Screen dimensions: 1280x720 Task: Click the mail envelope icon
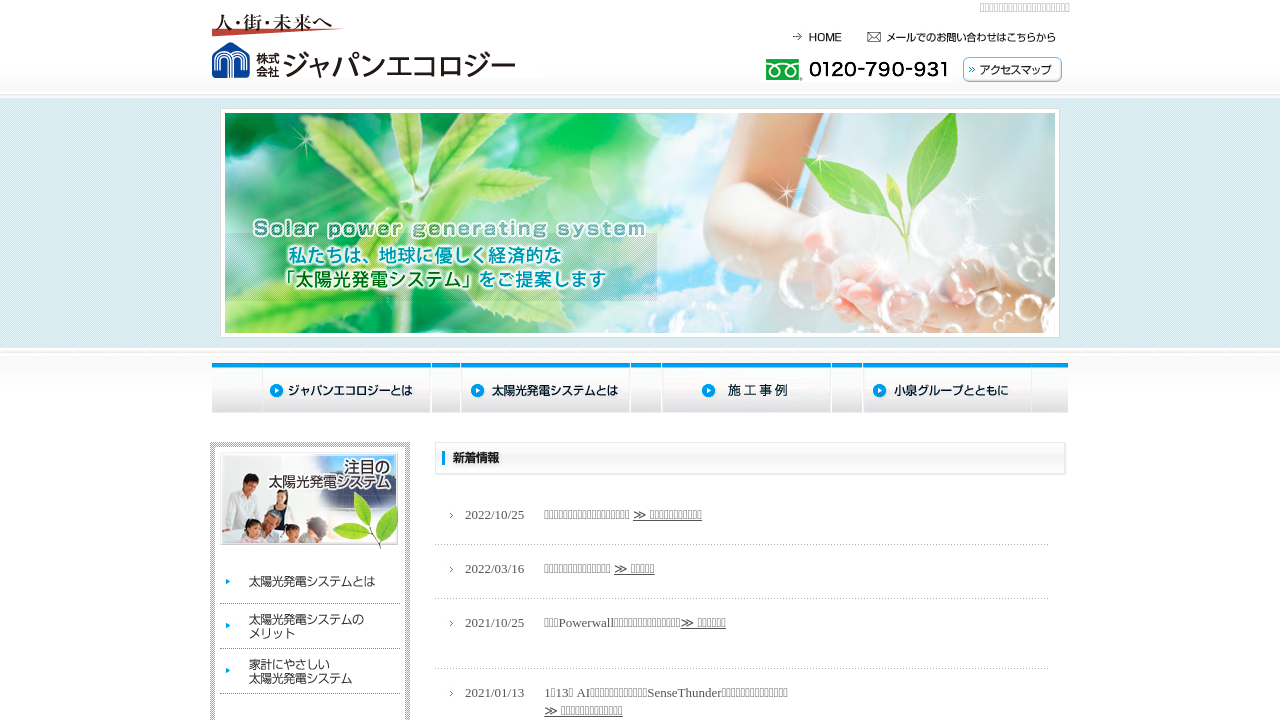click(874, 37)
